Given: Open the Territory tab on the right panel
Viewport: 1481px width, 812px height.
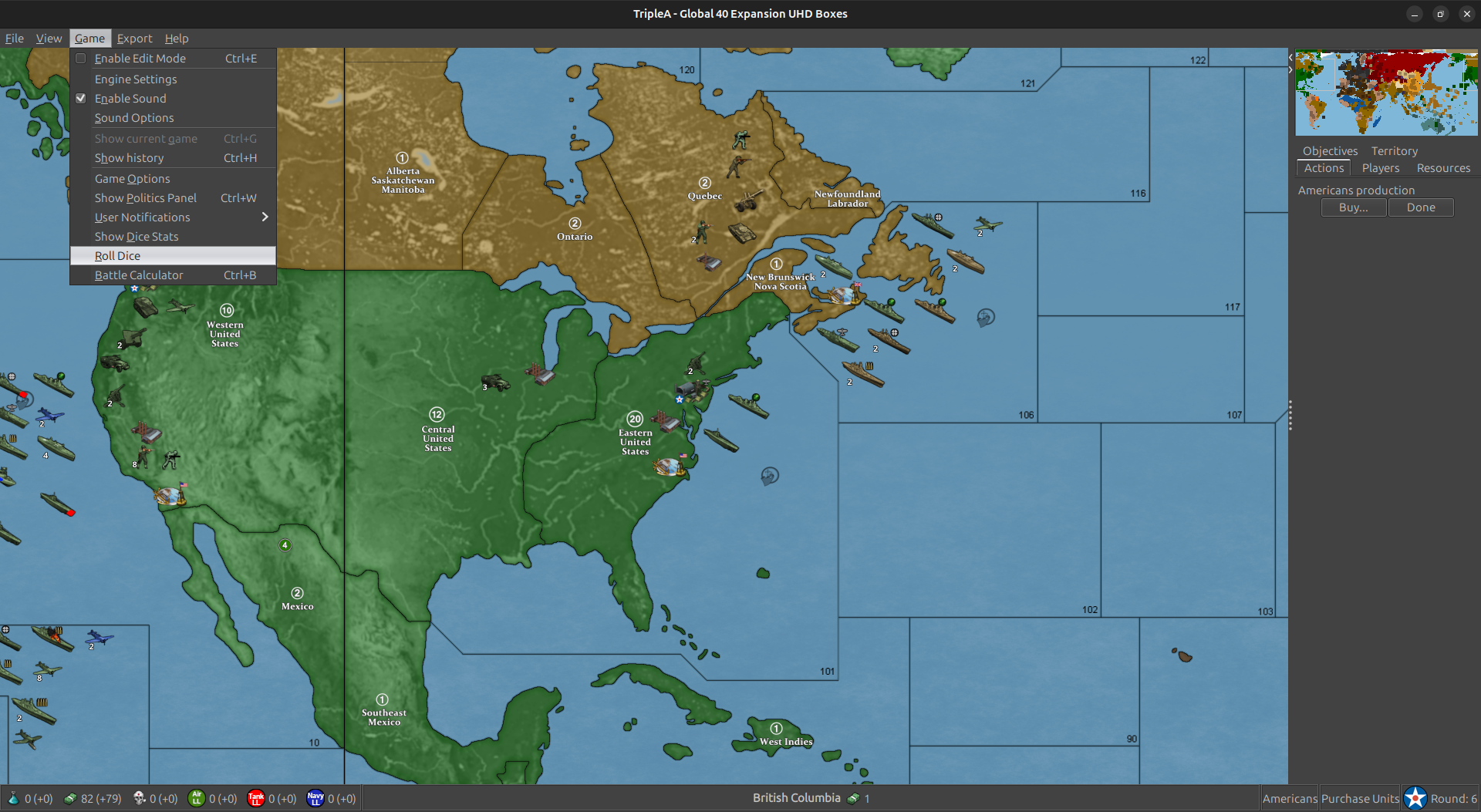Looking at the screenshot, I should 1394,150.
